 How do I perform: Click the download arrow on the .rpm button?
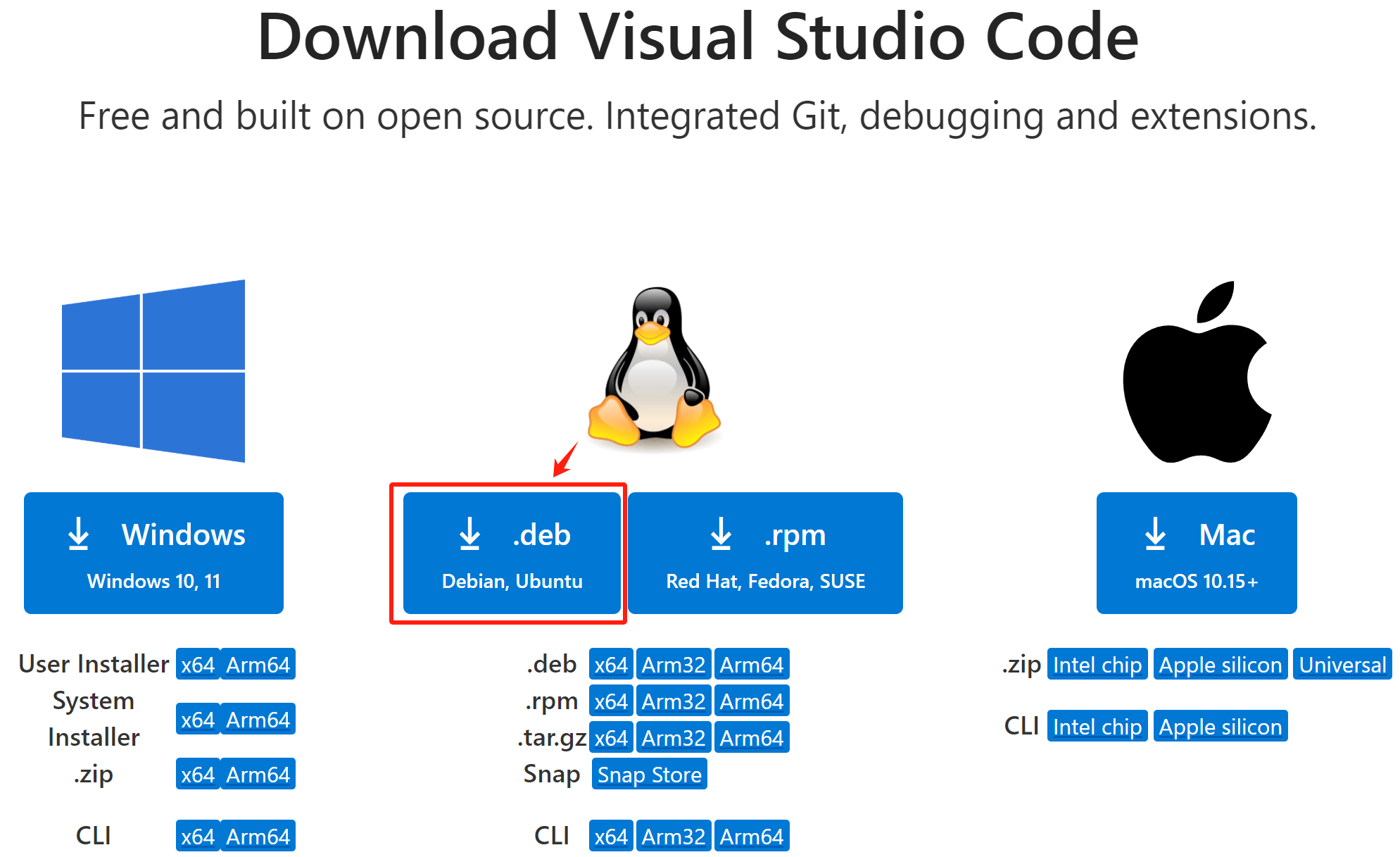click(x=722, y=535)
